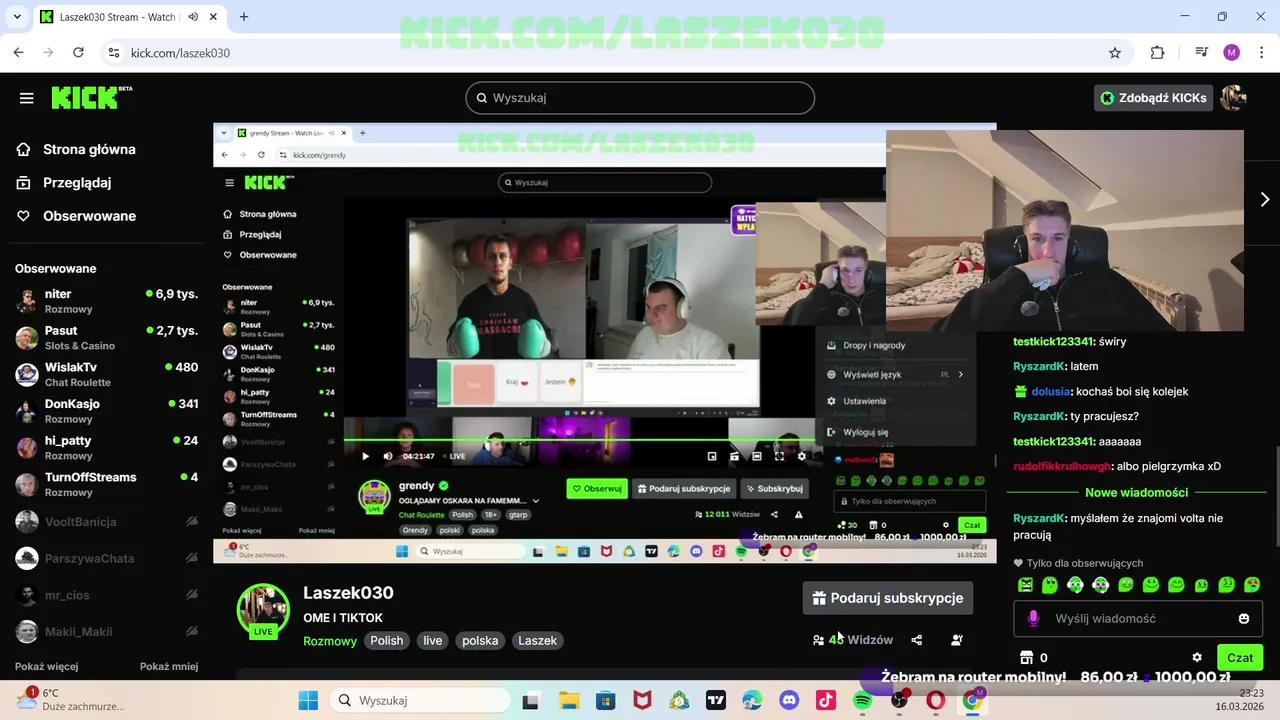Select the Polish tag
Image resolution: width=1280 pixels, height=720 pixels.
(387, 641)
